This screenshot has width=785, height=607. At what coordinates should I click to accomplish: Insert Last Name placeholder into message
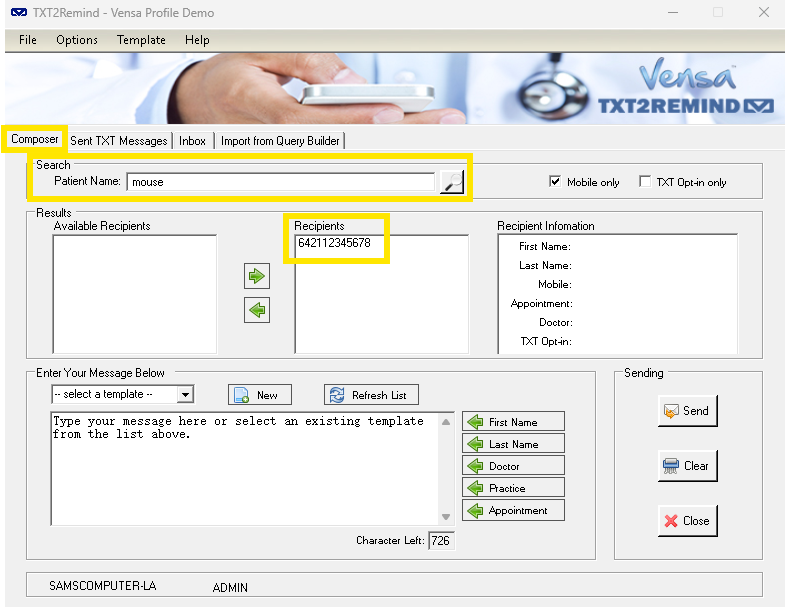pos(513,444)
